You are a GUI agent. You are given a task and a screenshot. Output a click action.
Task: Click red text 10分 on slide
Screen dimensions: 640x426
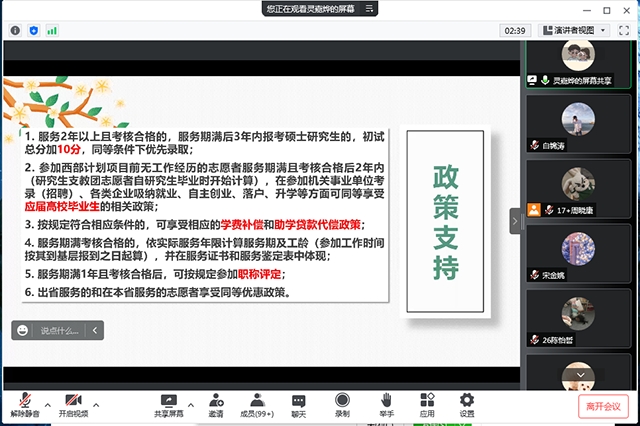(69, 149)
